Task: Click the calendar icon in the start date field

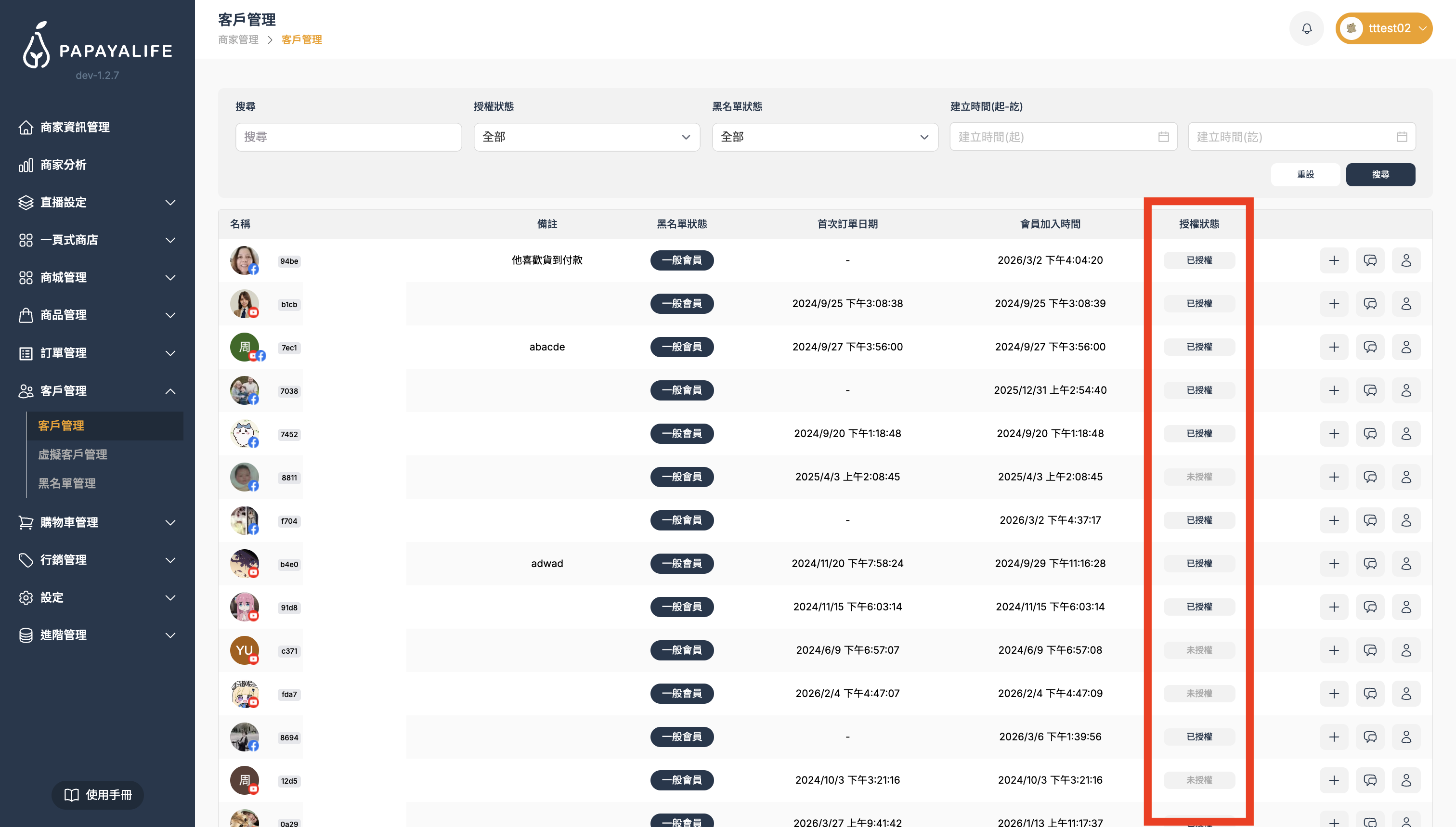Action: [x=1163, y=137]
